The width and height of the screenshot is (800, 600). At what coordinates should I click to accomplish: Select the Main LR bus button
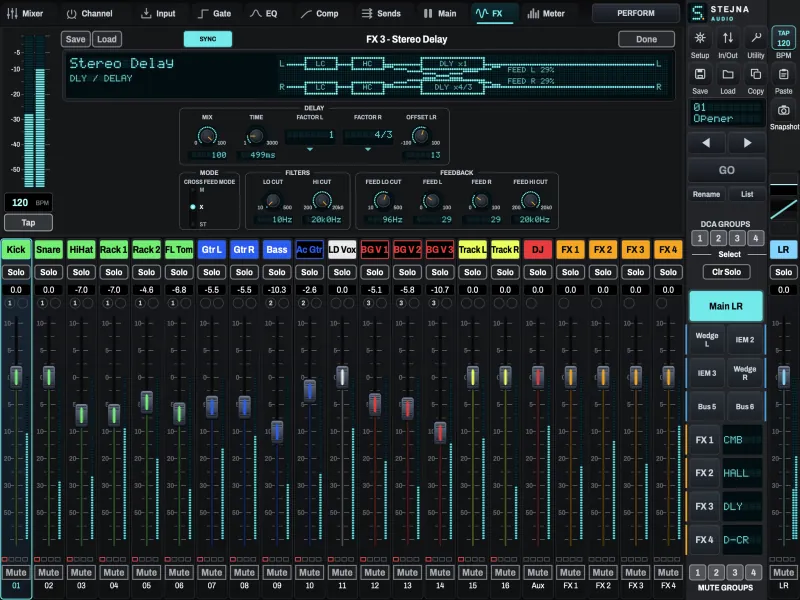[726, 306]
